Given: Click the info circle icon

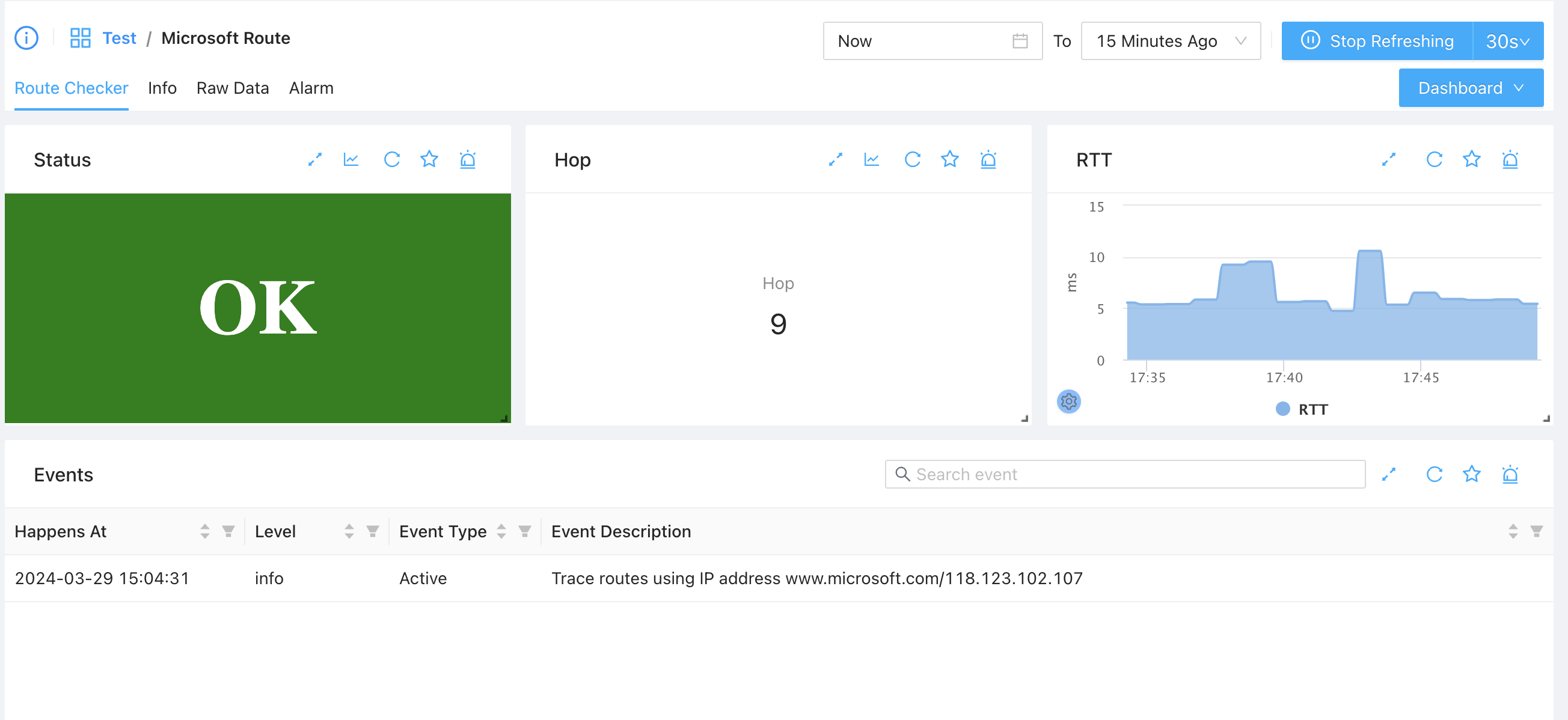Looking at the screenshot, I should click(26, 38).
